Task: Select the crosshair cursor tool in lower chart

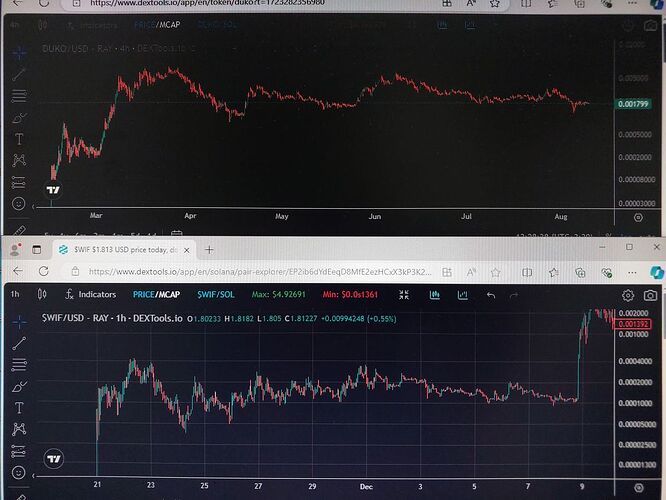Action: tap(19, 322)
